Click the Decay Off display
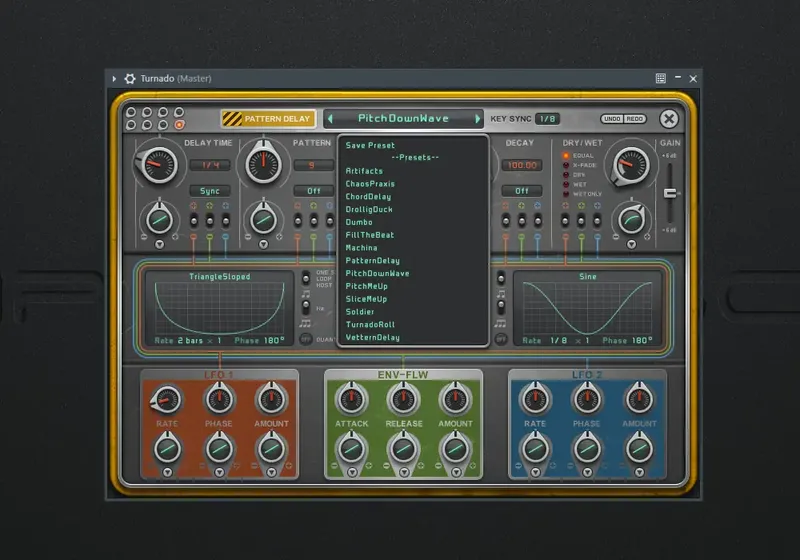The height and width of the screenshot is (560, 800). click(x=522, y=191)
